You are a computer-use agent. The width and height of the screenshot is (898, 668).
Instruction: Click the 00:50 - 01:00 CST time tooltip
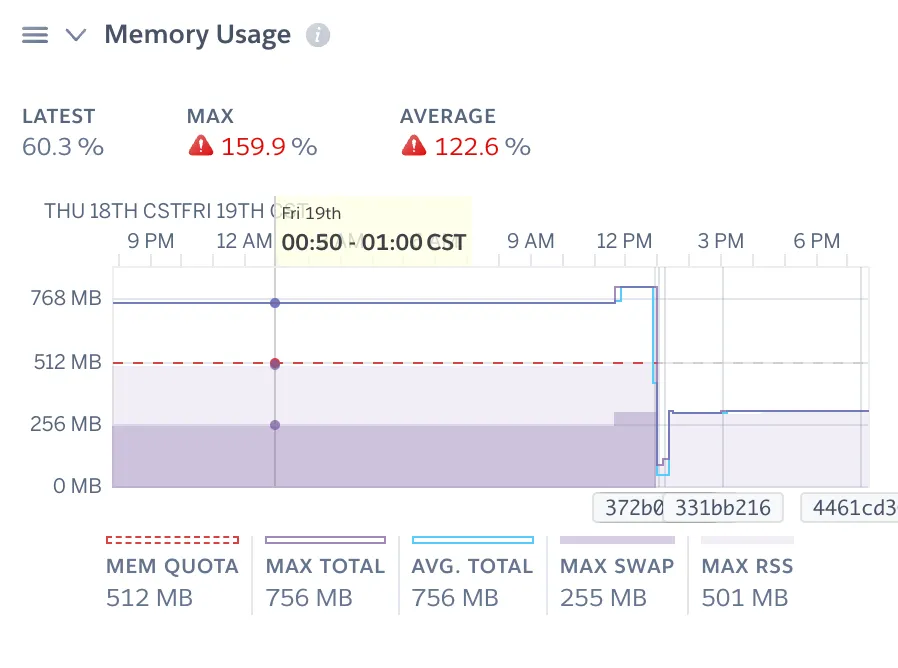(373, 242)
